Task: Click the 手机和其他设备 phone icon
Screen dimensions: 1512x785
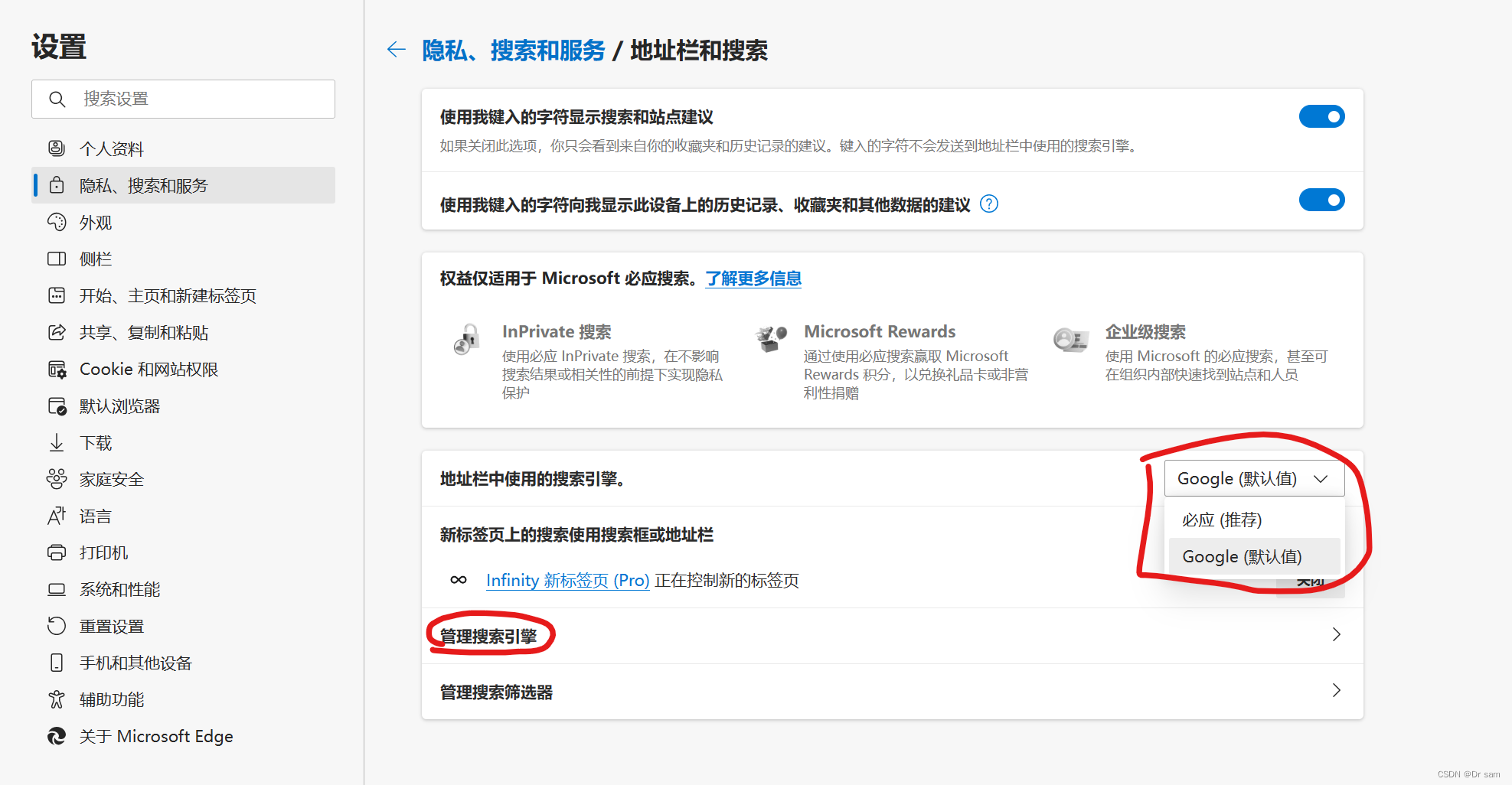Action: [57, 663]
